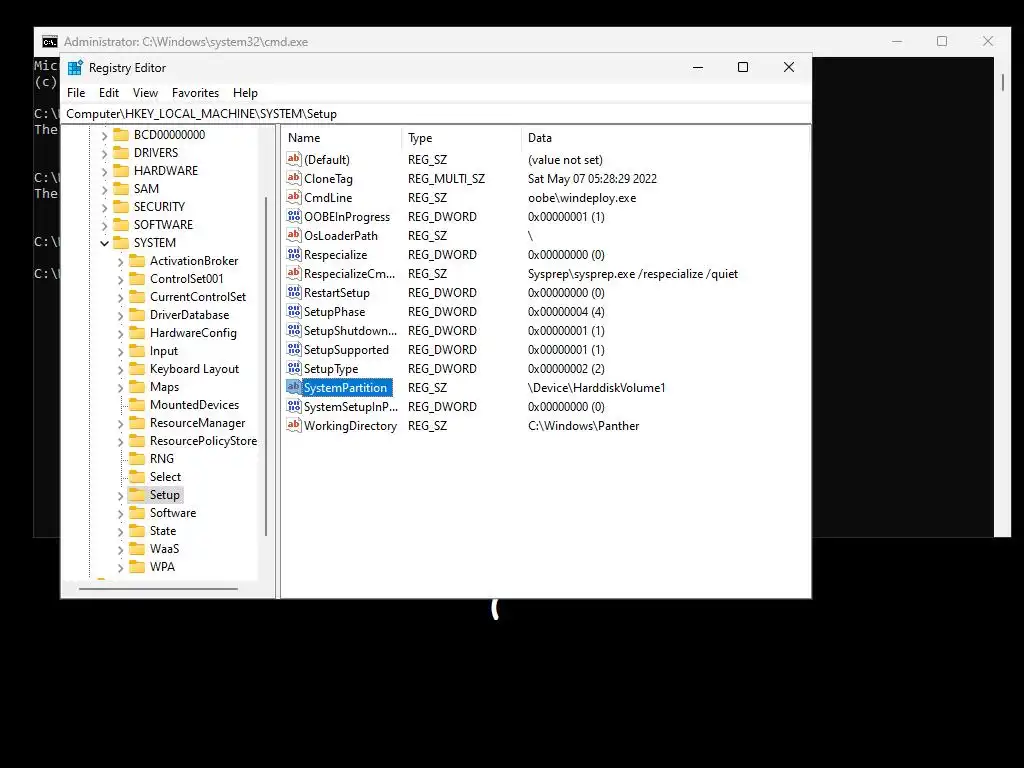Click the folder icon of the BCD00000000 key

[x=121, y=135]
